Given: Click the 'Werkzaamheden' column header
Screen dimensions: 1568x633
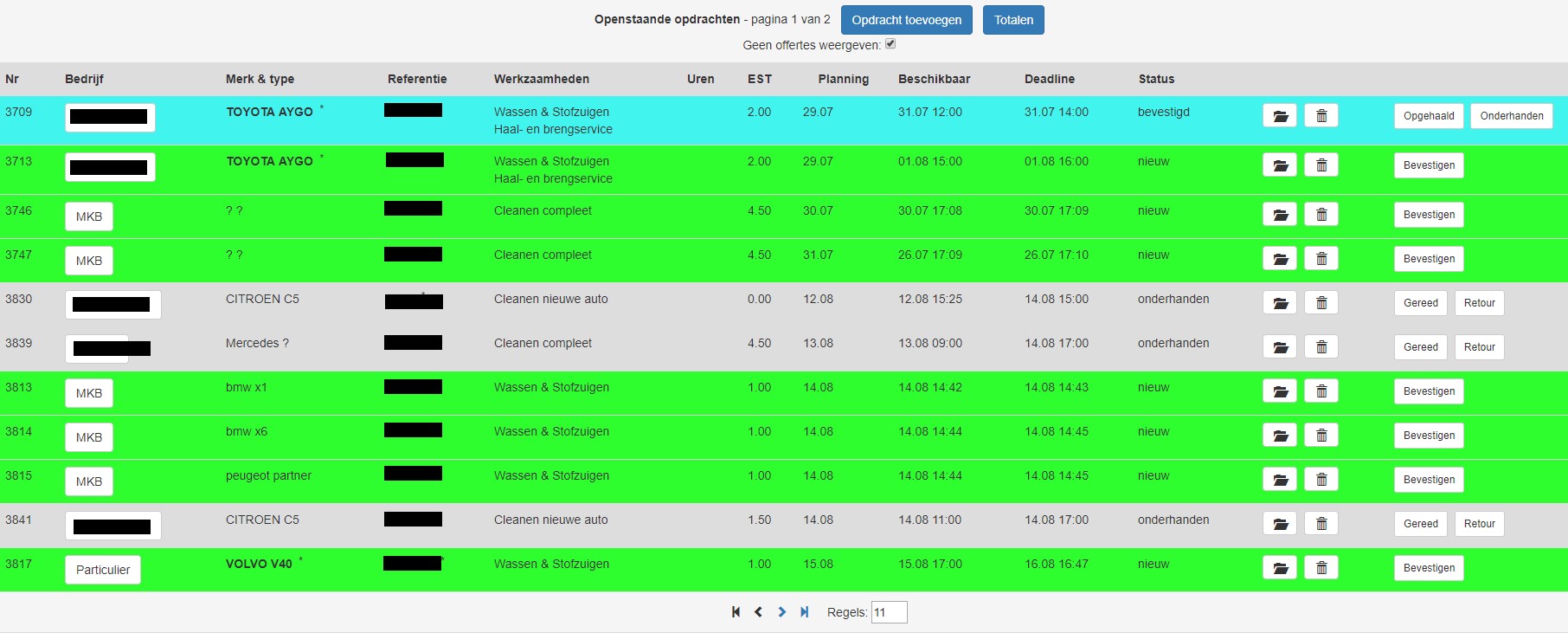Looking at the screenshot, I should [x=542, y=79].
